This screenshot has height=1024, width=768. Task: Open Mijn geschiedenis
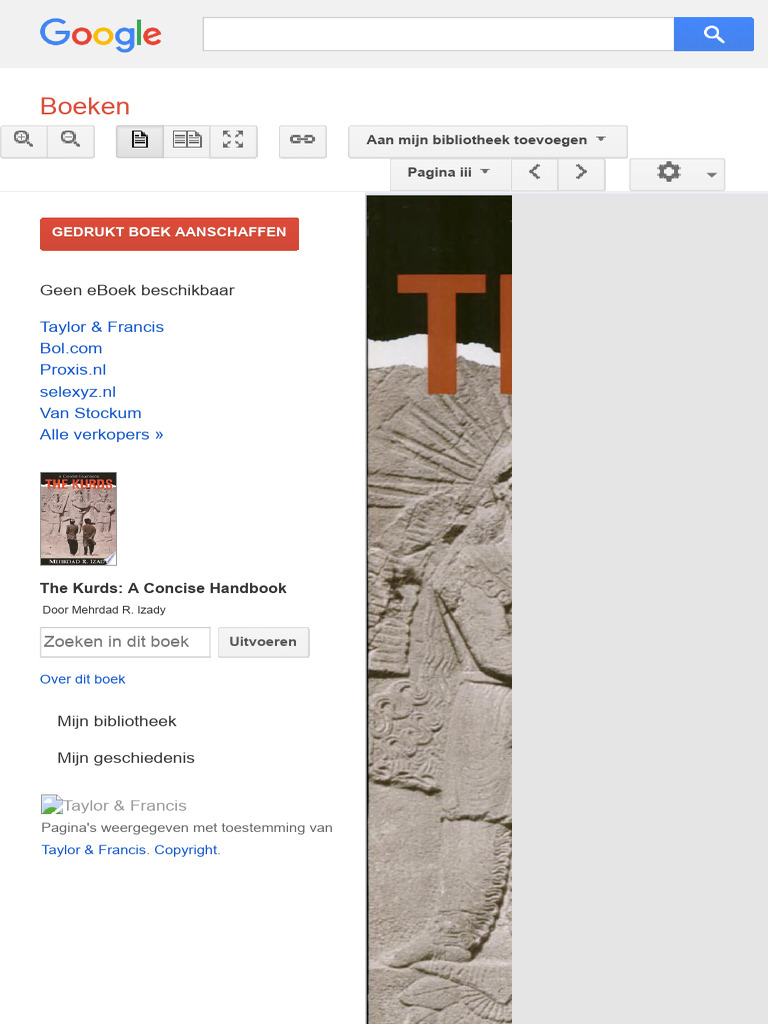click(x=126, y=758)
